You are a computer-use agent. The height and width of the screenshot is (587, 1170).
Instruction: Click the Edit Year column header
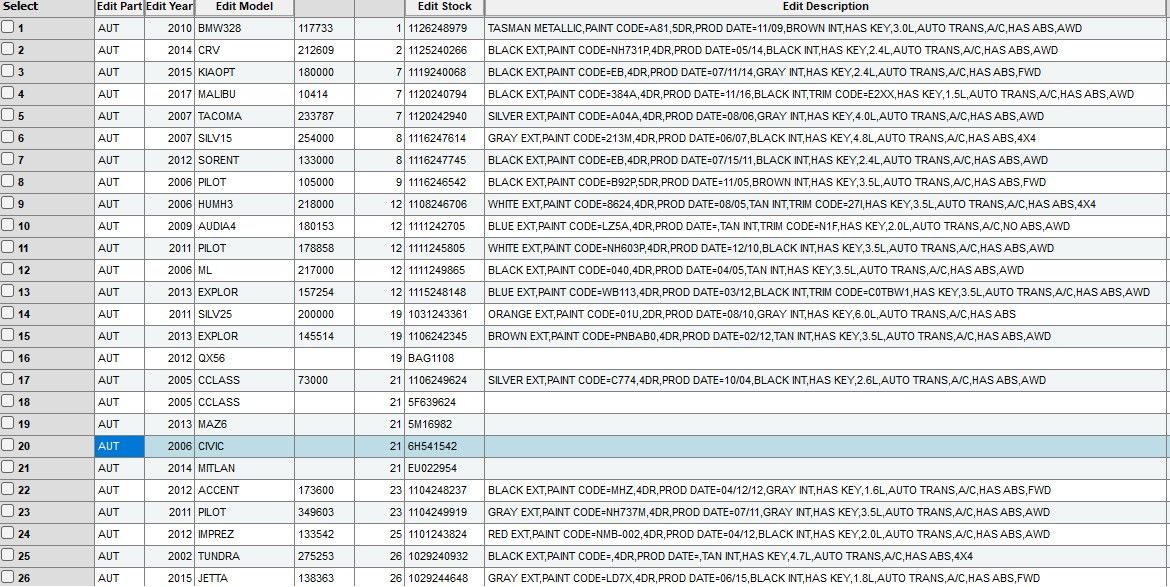pos(169,7)
